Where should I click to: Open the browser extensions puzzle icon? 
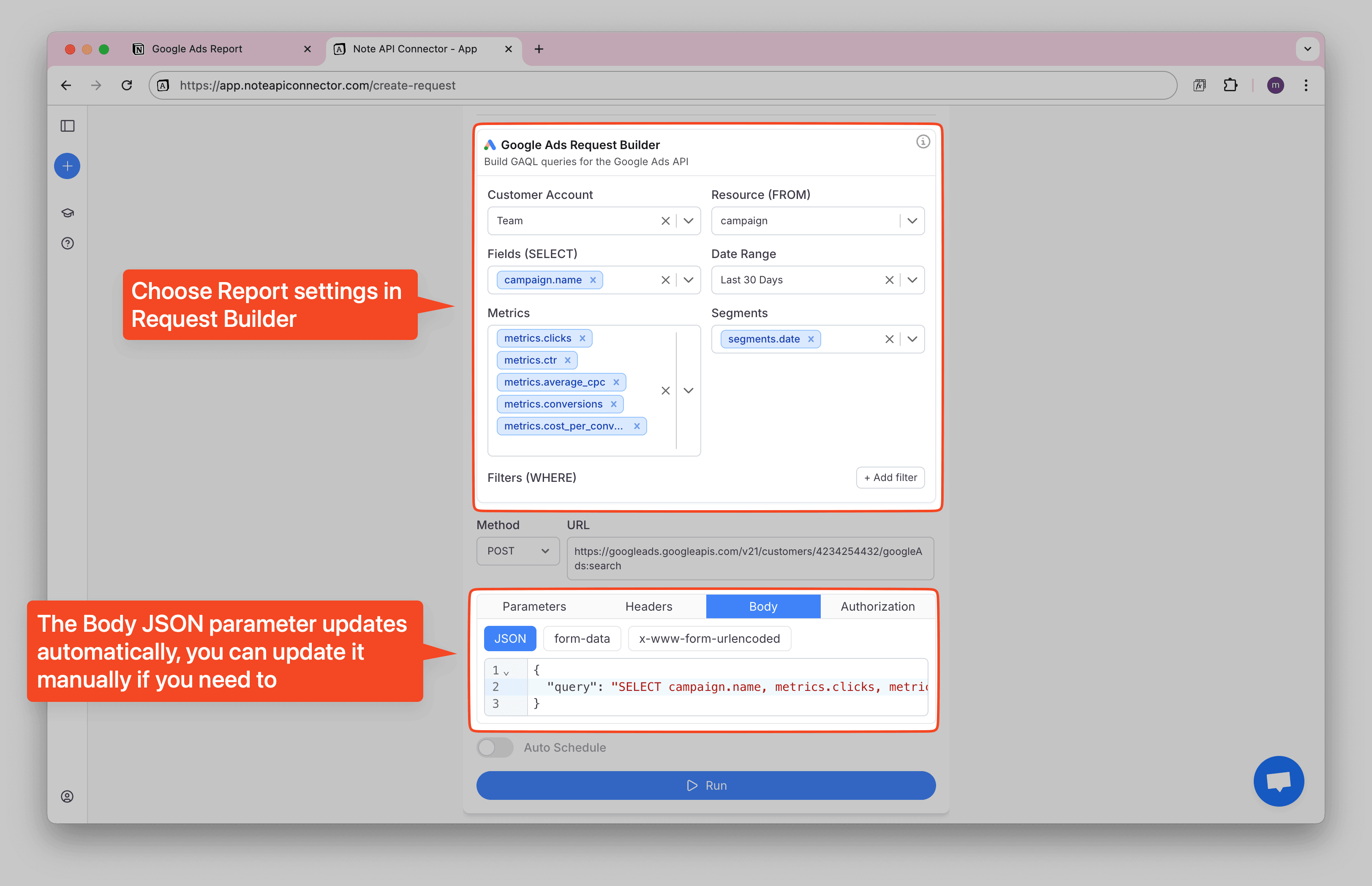[1230, 85]
